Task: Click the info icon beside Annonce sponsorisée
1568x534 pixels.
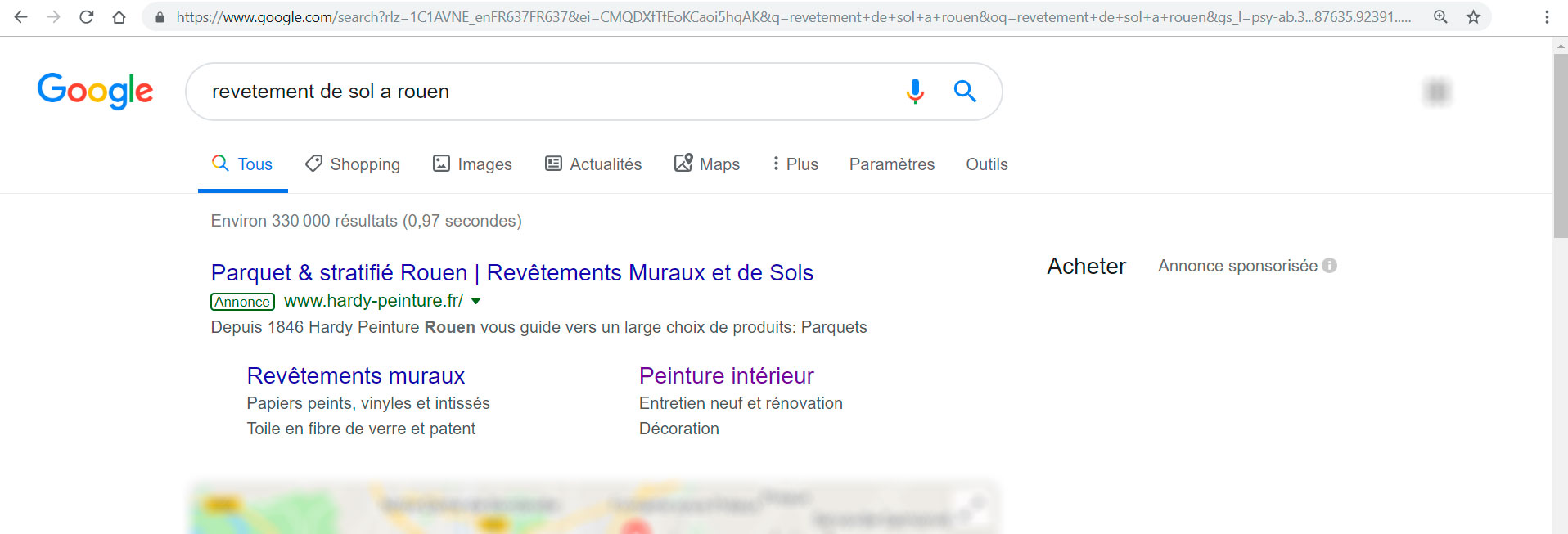Action: (x=1330, y=266)
